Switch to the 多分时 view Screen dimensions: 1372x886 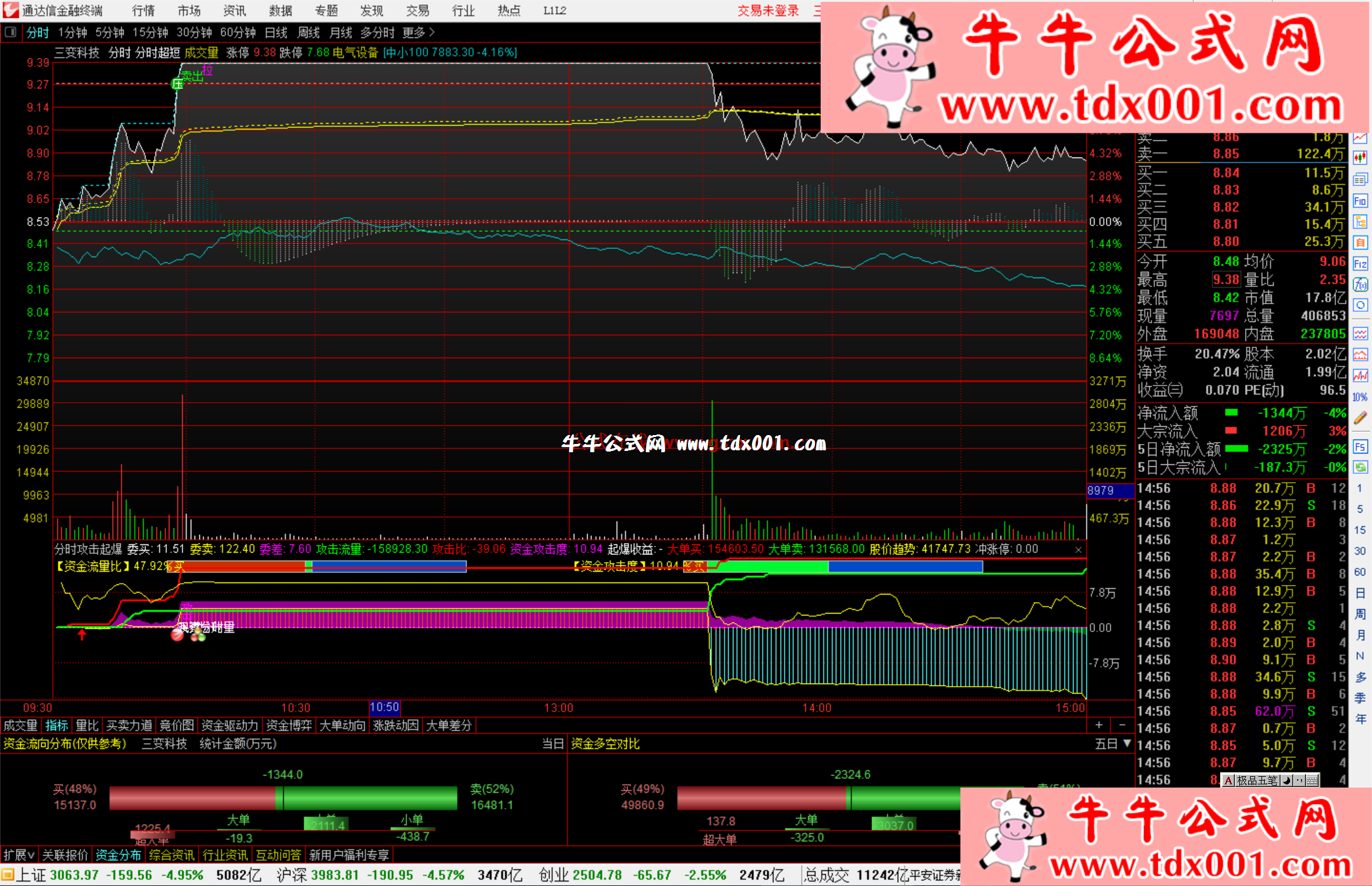point(377,32)
